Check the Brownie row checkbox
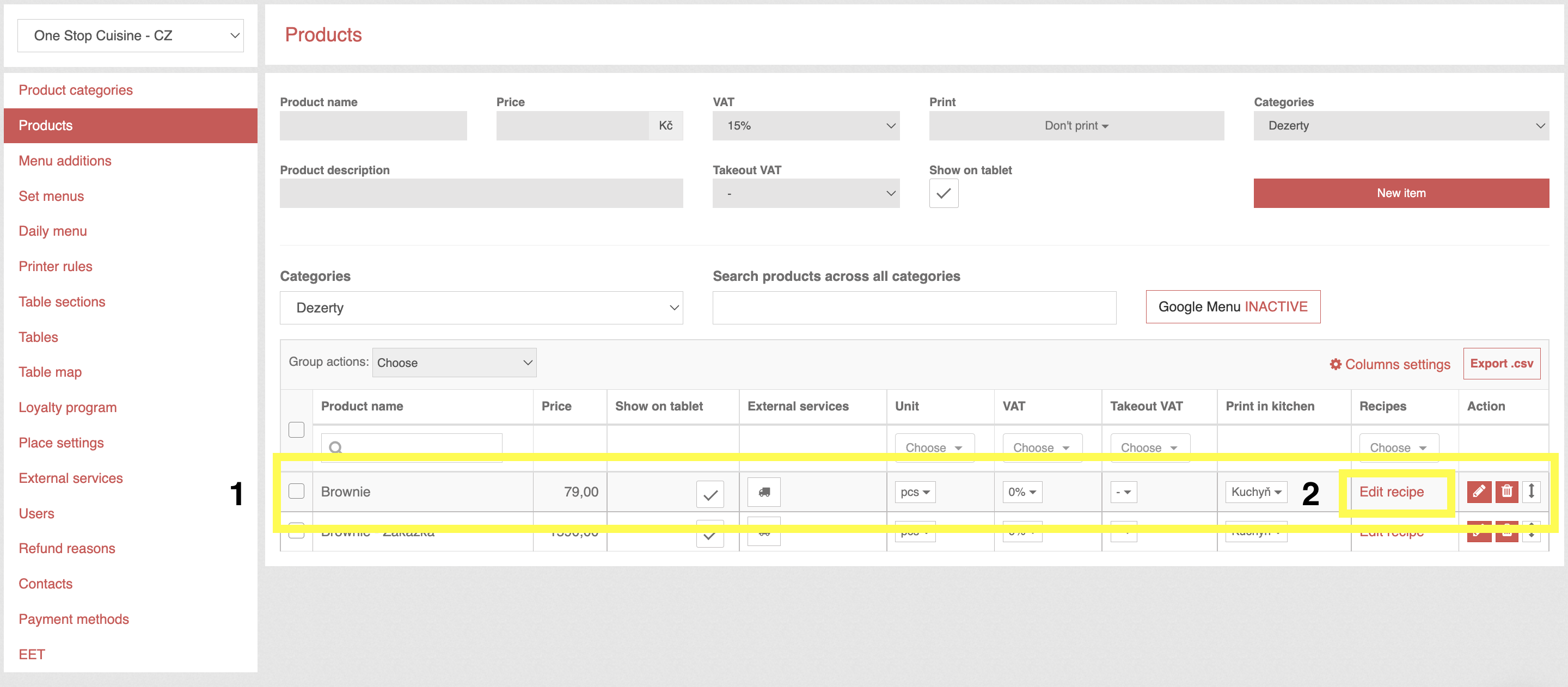The height and width of the screenshot is (687, 1568). tap(296, 491)
